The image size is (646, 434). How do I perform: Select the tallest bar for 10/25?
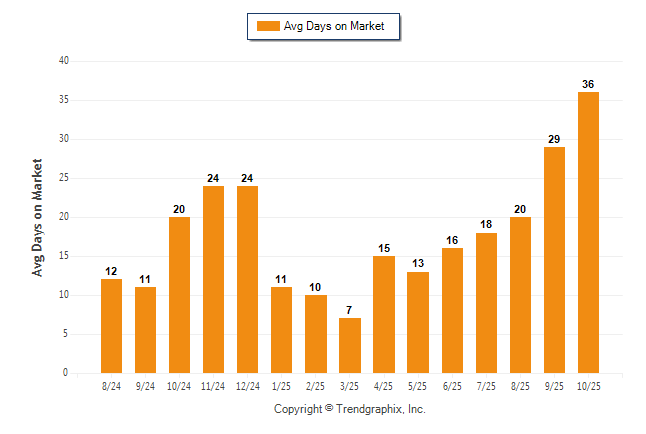pos(588,232)
